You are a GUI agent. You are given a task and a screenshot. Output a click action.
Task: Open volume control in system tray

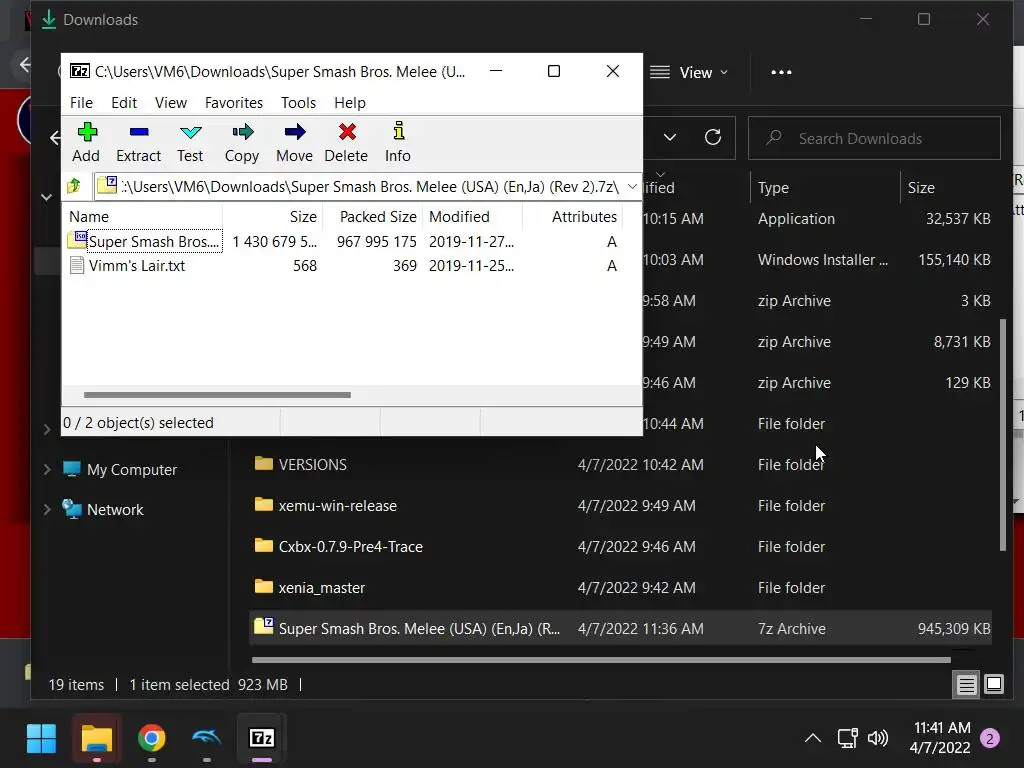[878, 739]
